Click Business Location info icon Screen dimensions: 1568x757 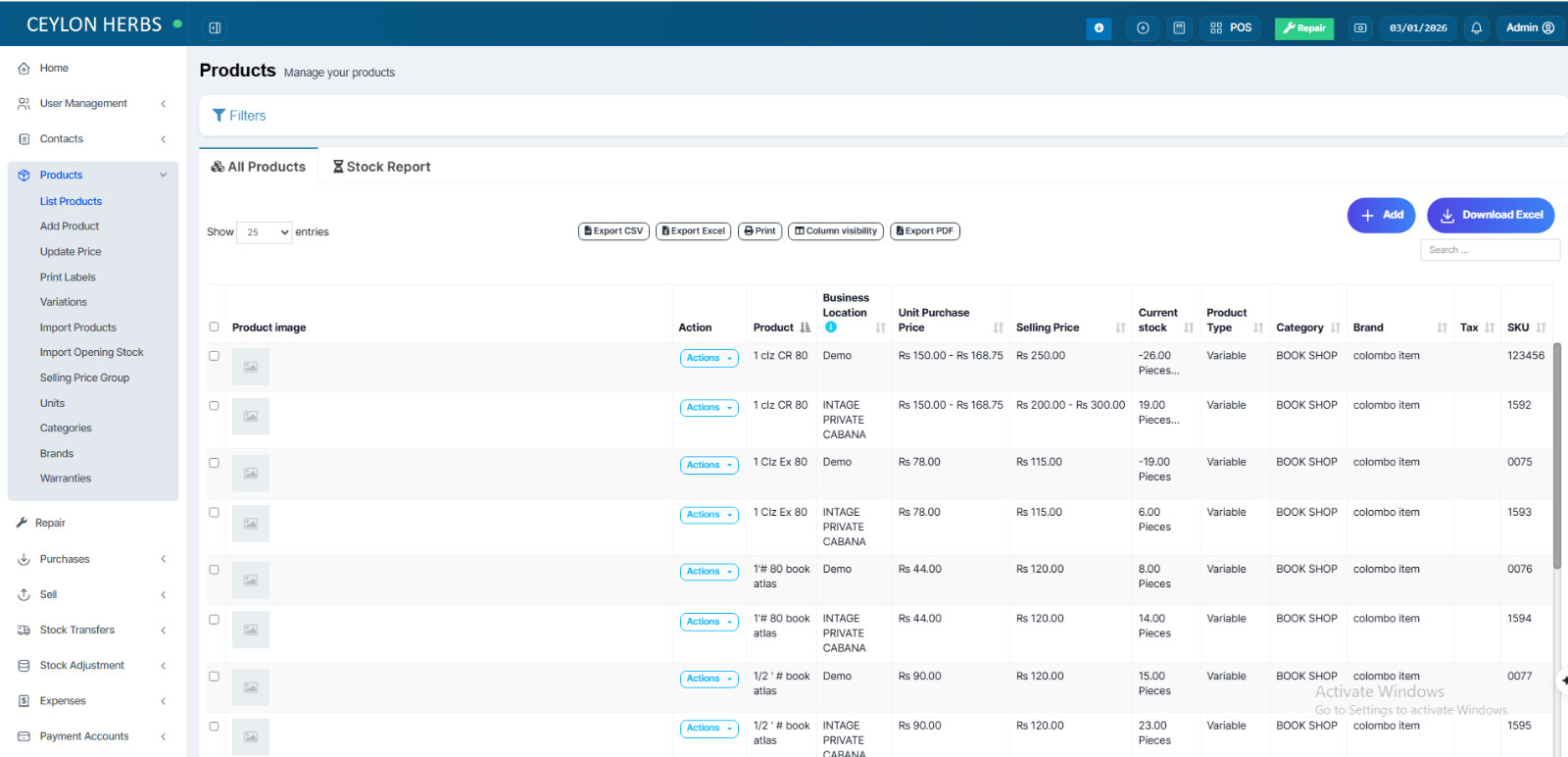click(x=831, y=328)
